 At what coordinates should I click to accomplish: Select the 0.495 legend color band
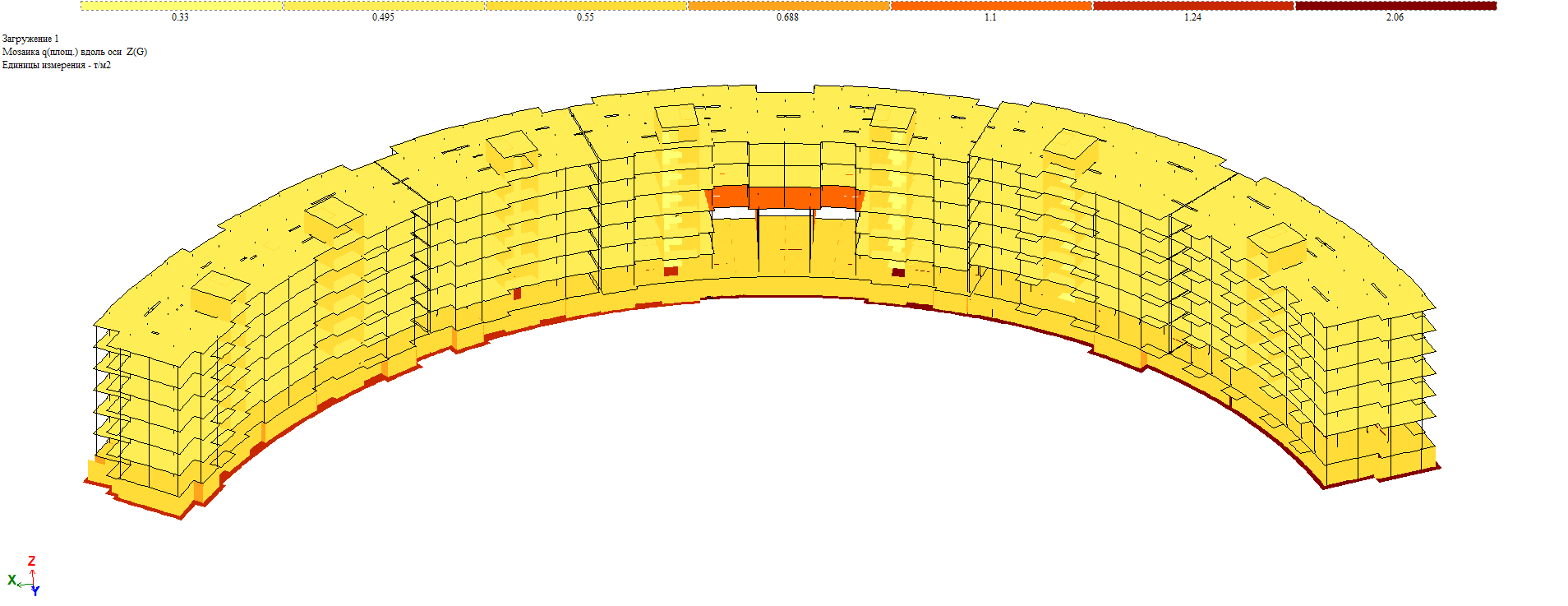point(383,6)
